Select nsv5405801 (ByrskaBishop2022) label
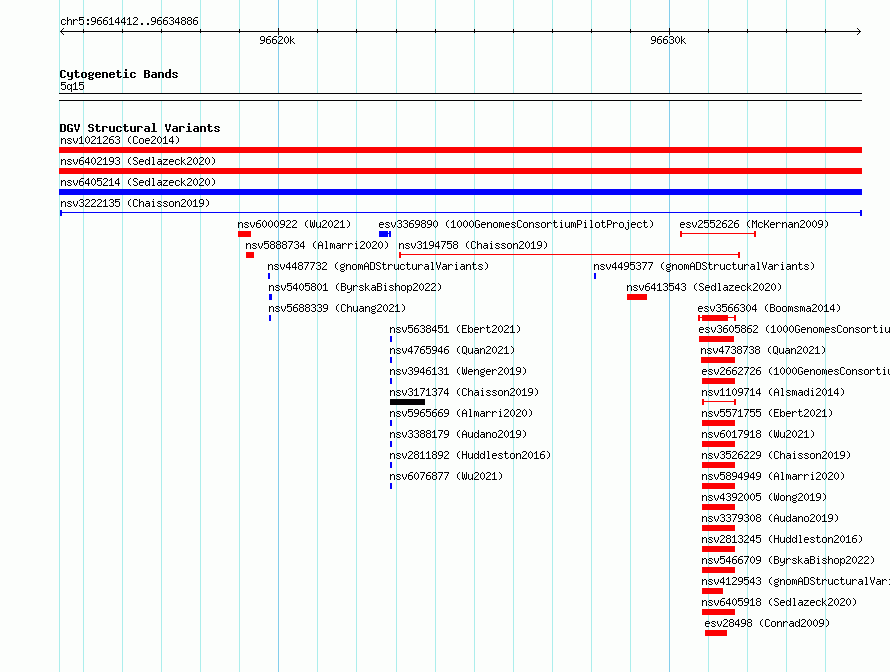890x672 pixels. click(x=355, y=287)
